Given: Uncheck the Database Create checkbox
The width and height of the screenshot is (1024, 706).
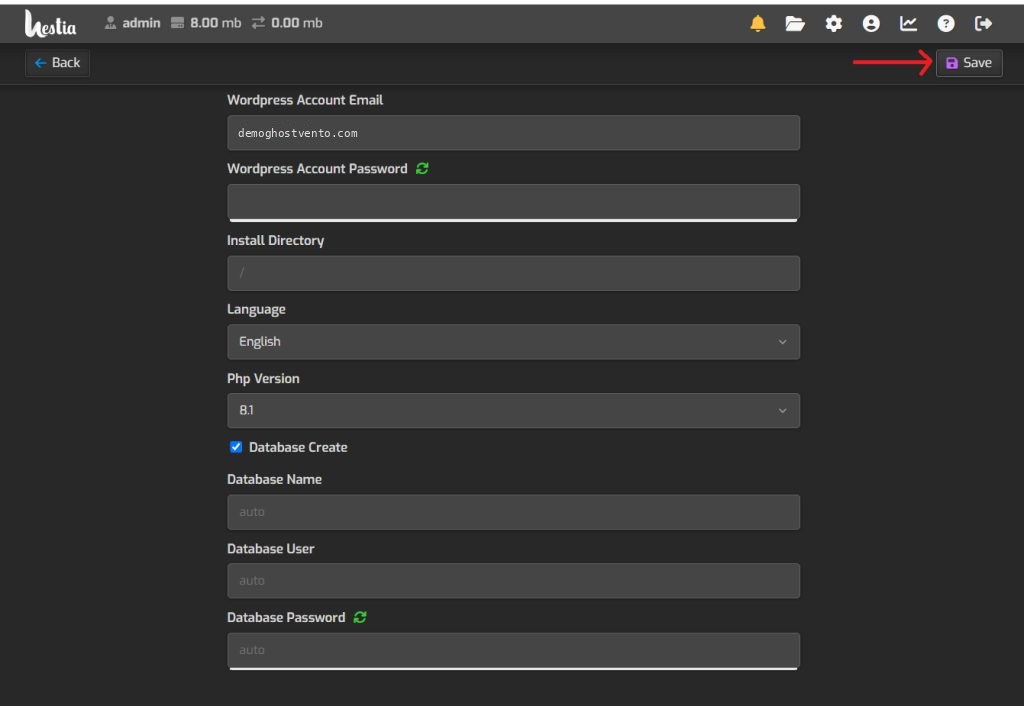Looking at the screenshot, I should [236, 447].
